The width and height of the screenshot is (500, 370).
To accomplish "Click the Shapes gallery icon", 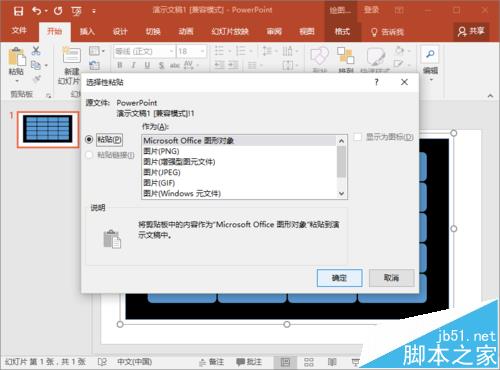I will coord(320,56).
